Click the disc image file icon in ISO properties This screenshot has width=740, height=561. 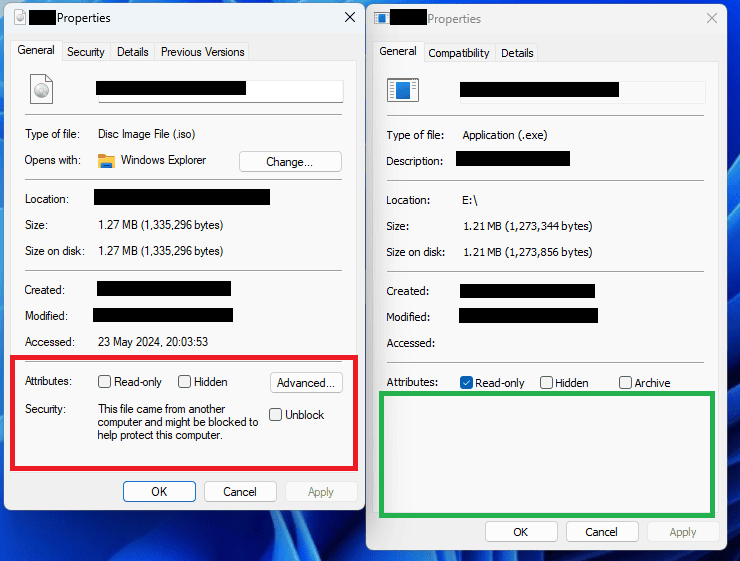[x=42, y=89]
